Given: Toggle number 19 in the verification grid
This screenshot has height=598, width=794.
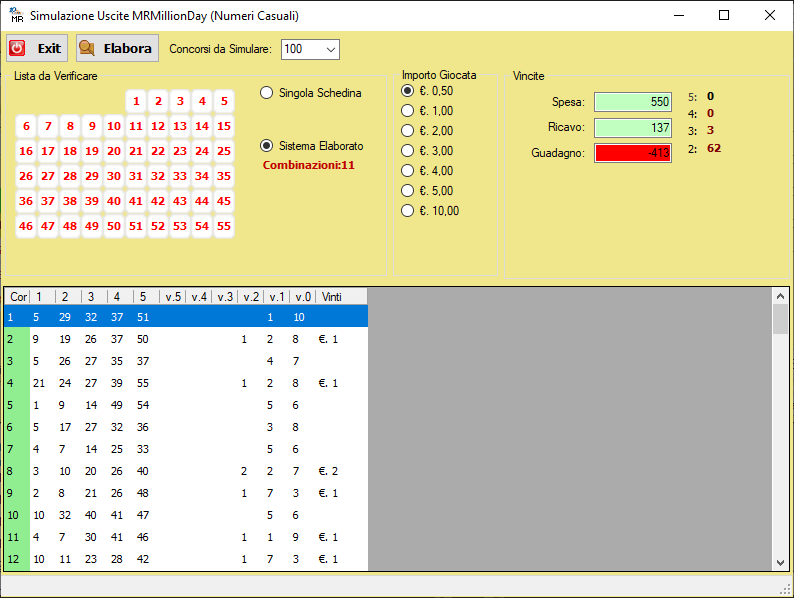Looking at the screenshot, I should point(92,151).
